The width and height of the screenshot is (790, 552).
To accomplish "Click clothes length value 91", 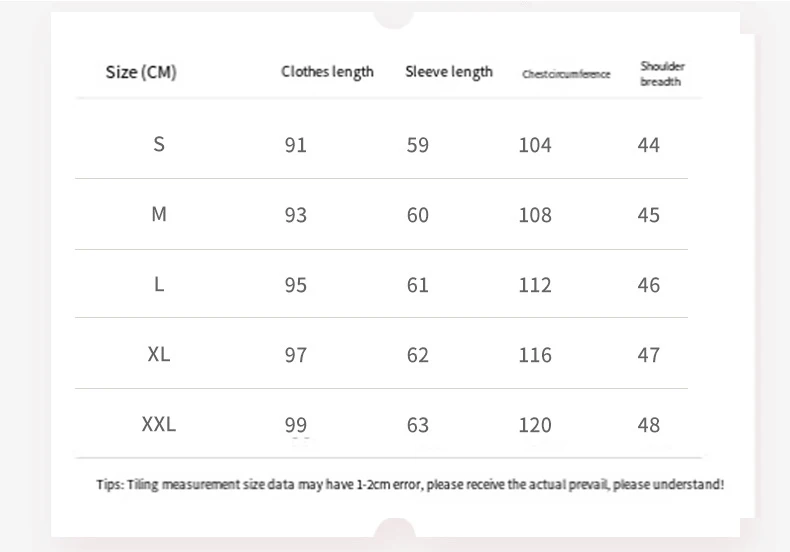I will point(296,145).
